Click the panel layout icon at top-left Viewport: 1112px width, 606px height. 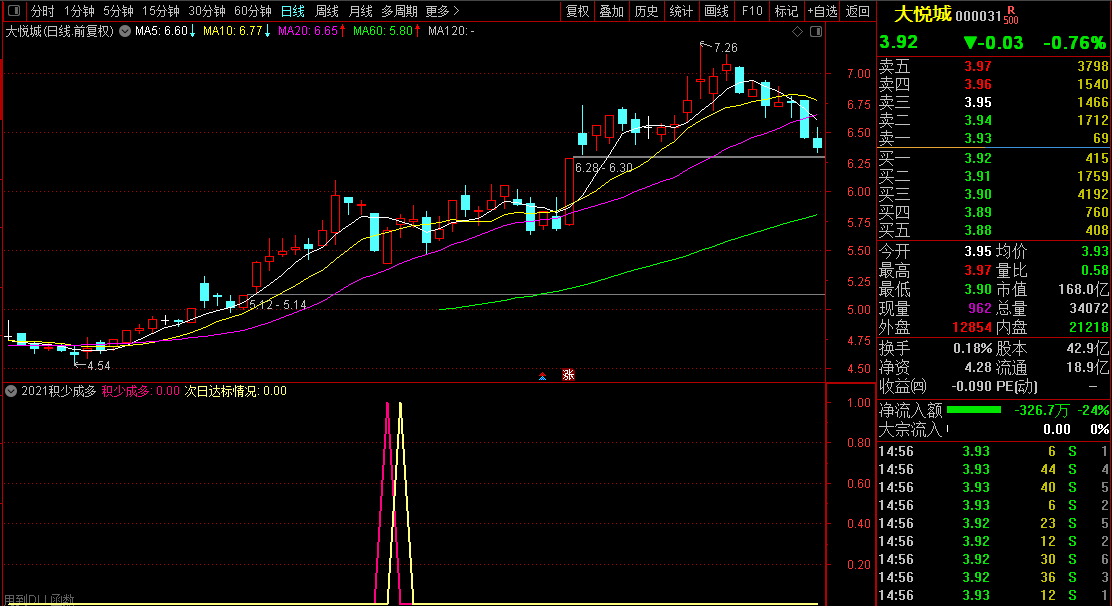[13, 11]
